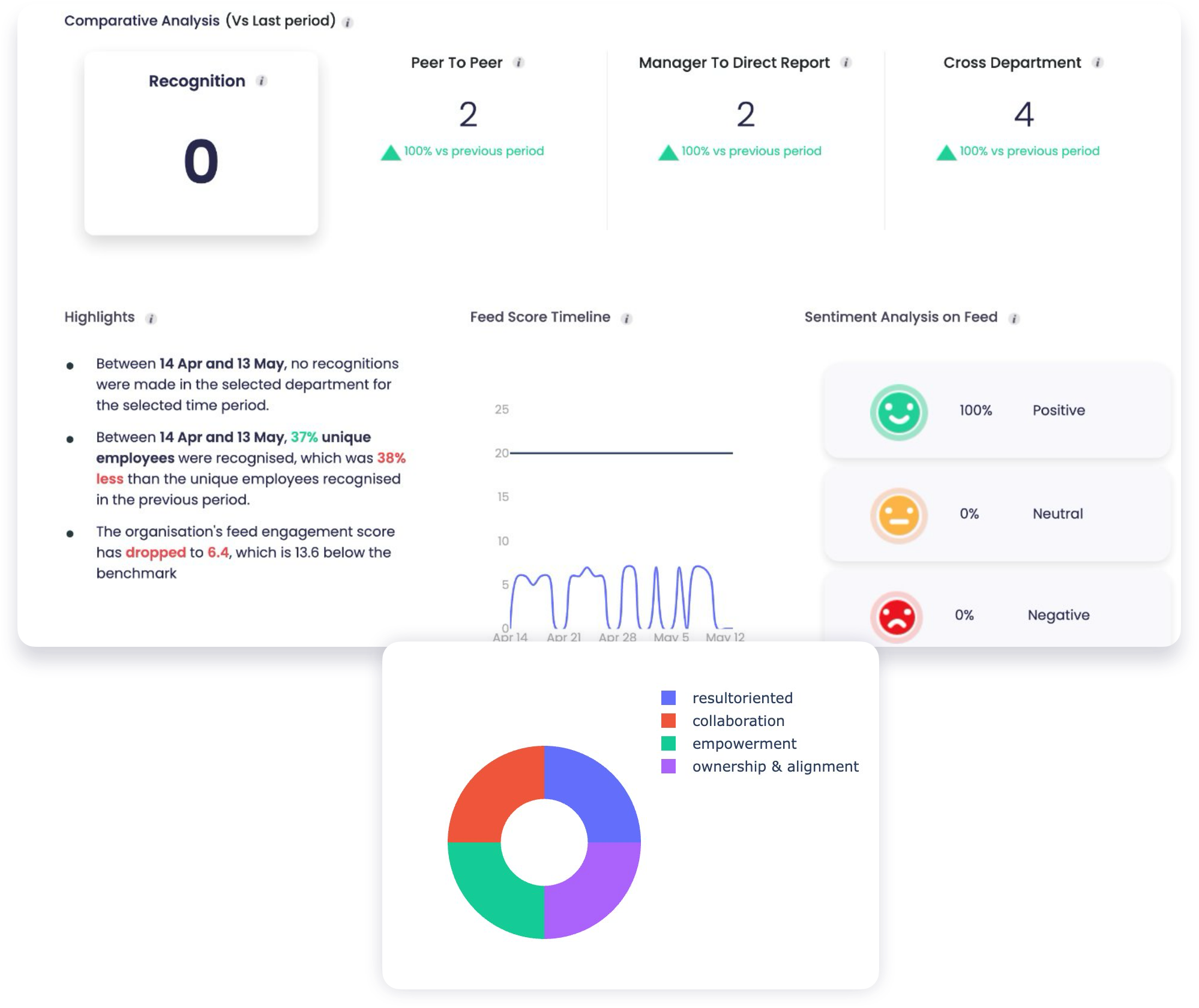Click the 100% Positive sentiment card
Screen dimensions: 1199x1008
coord(996,411)
